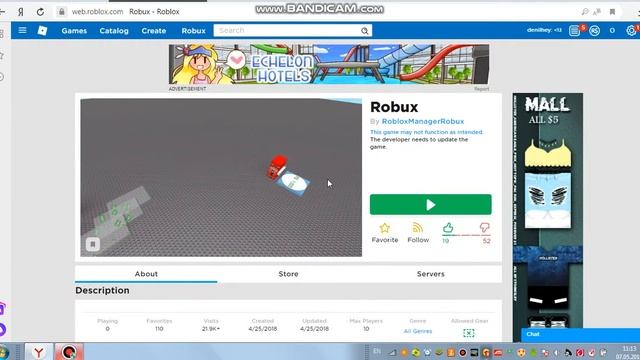
Task: Open the notifications feed icon with red badge
Action: tap(575, 31)
